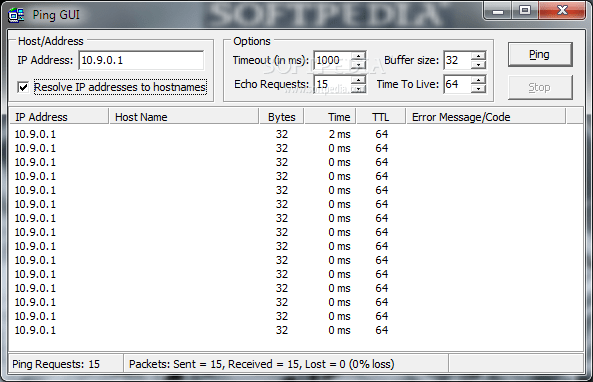Focus the IP Address input field

(141, 60)
